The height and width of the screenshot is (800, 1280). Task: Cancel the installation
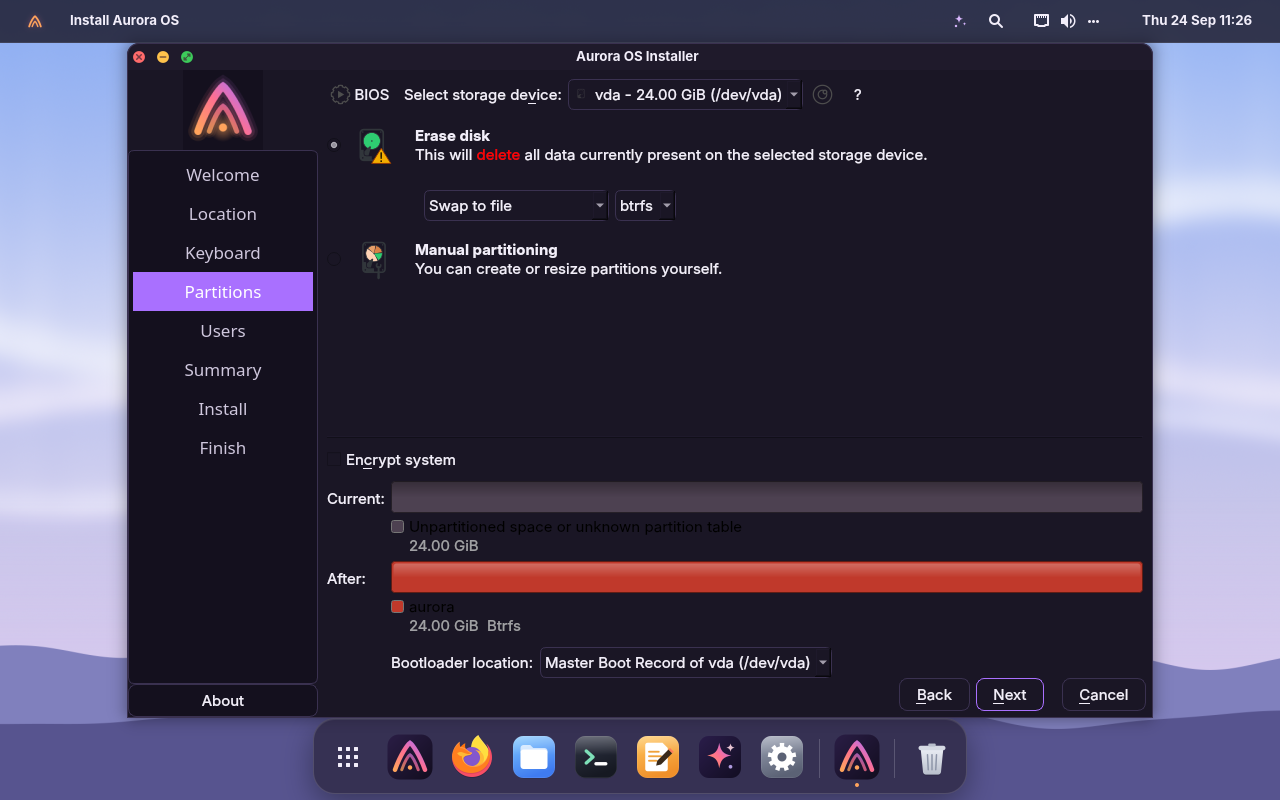coord(1104,695)
